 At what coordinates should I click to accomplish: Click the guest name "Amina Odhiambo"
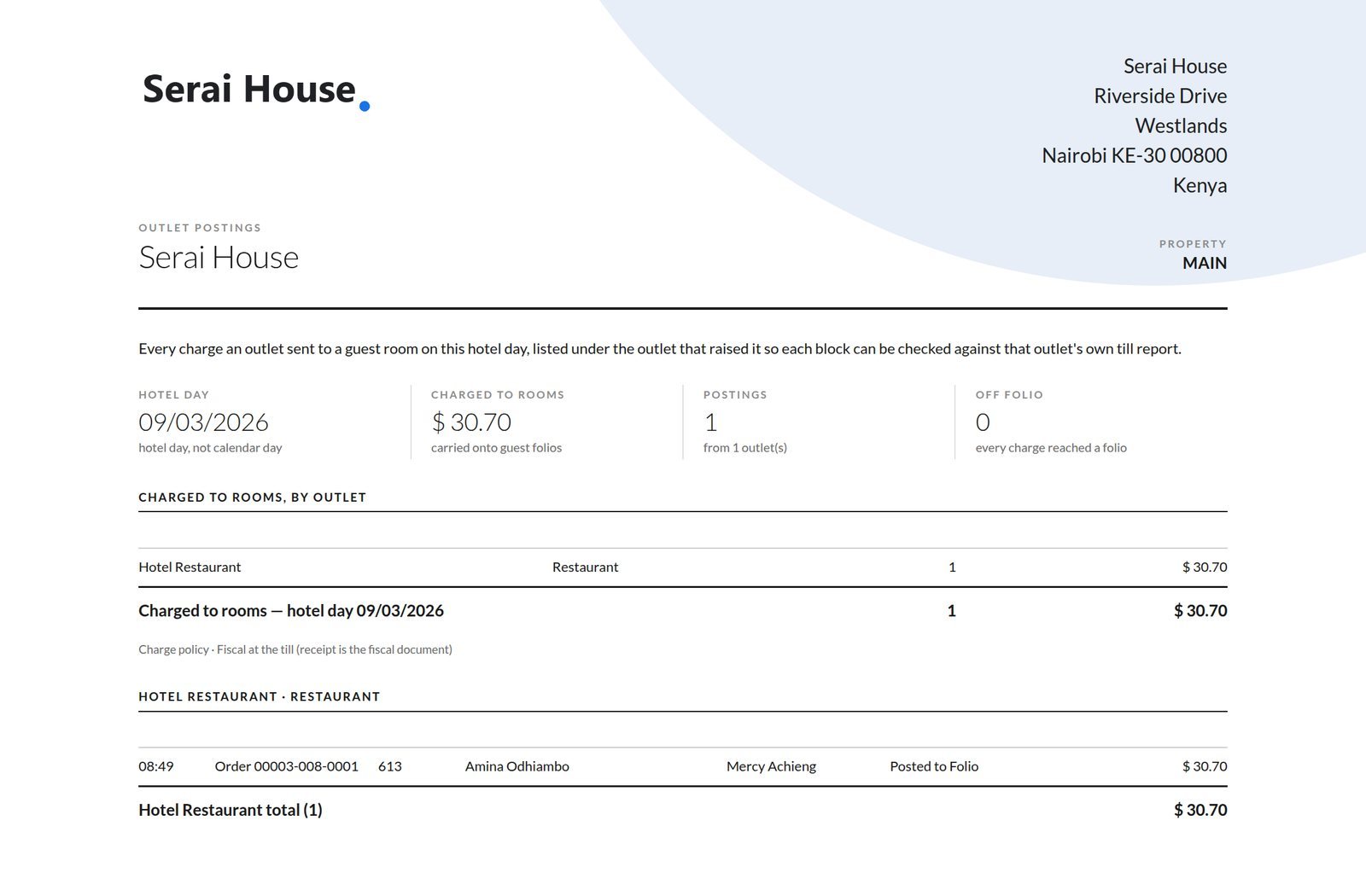tap(517, 767)
